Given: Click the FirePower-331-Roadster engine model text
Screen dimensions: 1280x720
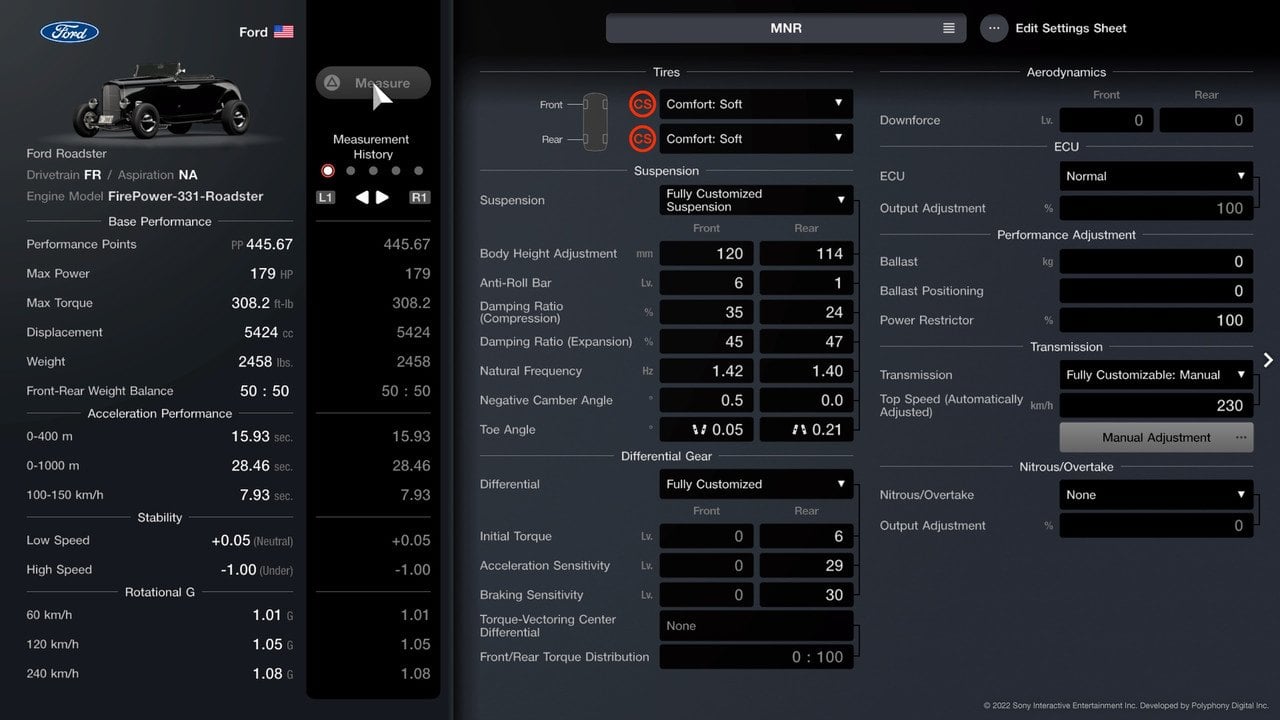Looking at the screenshot, I should pos(186,196).
